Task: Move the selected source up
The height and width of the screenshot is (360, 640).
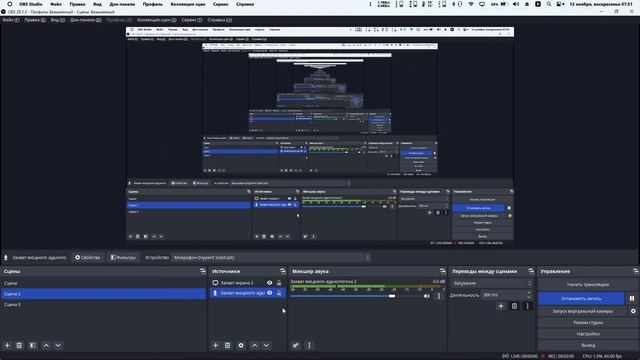Action: pyautogui.click(x=254, y=345)
